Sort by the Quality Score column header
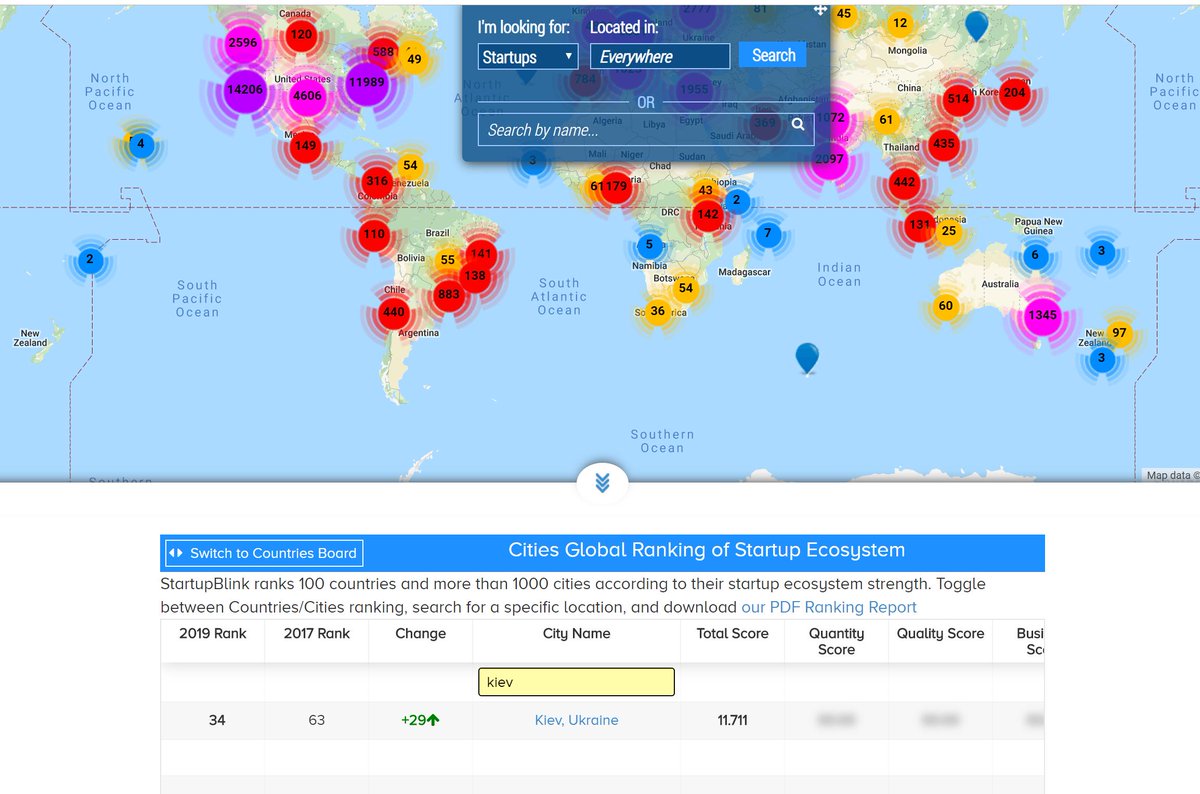Image resolution: width=1200 pixels, height=794 pixels. tap(940, 634)
